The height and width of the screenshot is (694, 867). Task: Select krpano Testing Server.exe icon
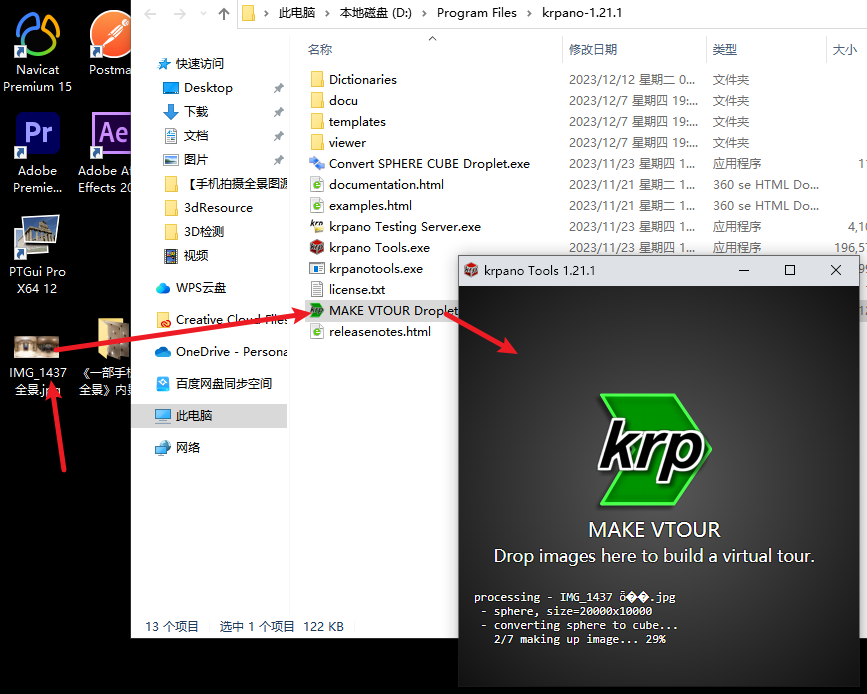317,227
